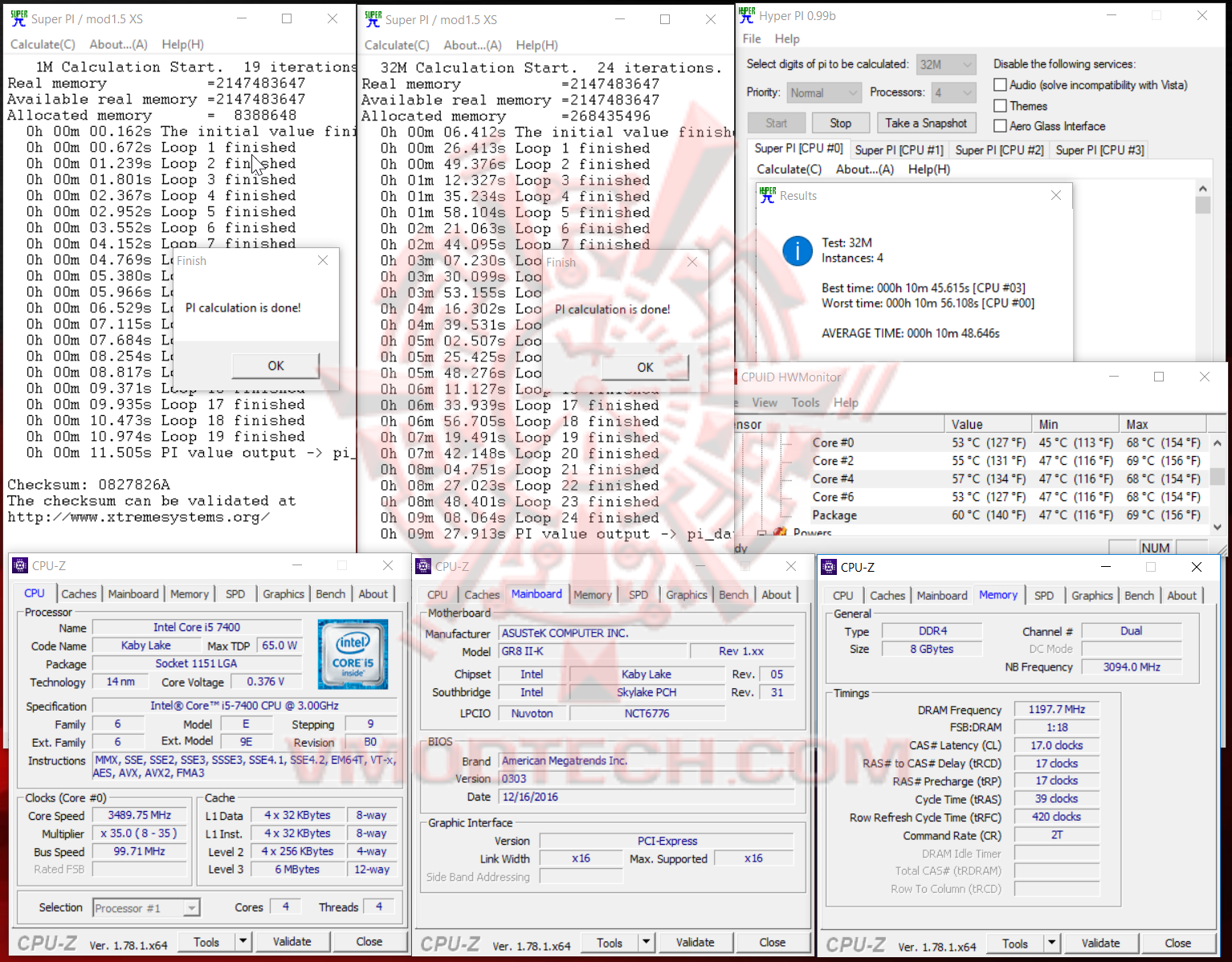1232x962 pixels.
Task: Close the Finish dialog in the 1M Super PI window
Action: point(323,260)
